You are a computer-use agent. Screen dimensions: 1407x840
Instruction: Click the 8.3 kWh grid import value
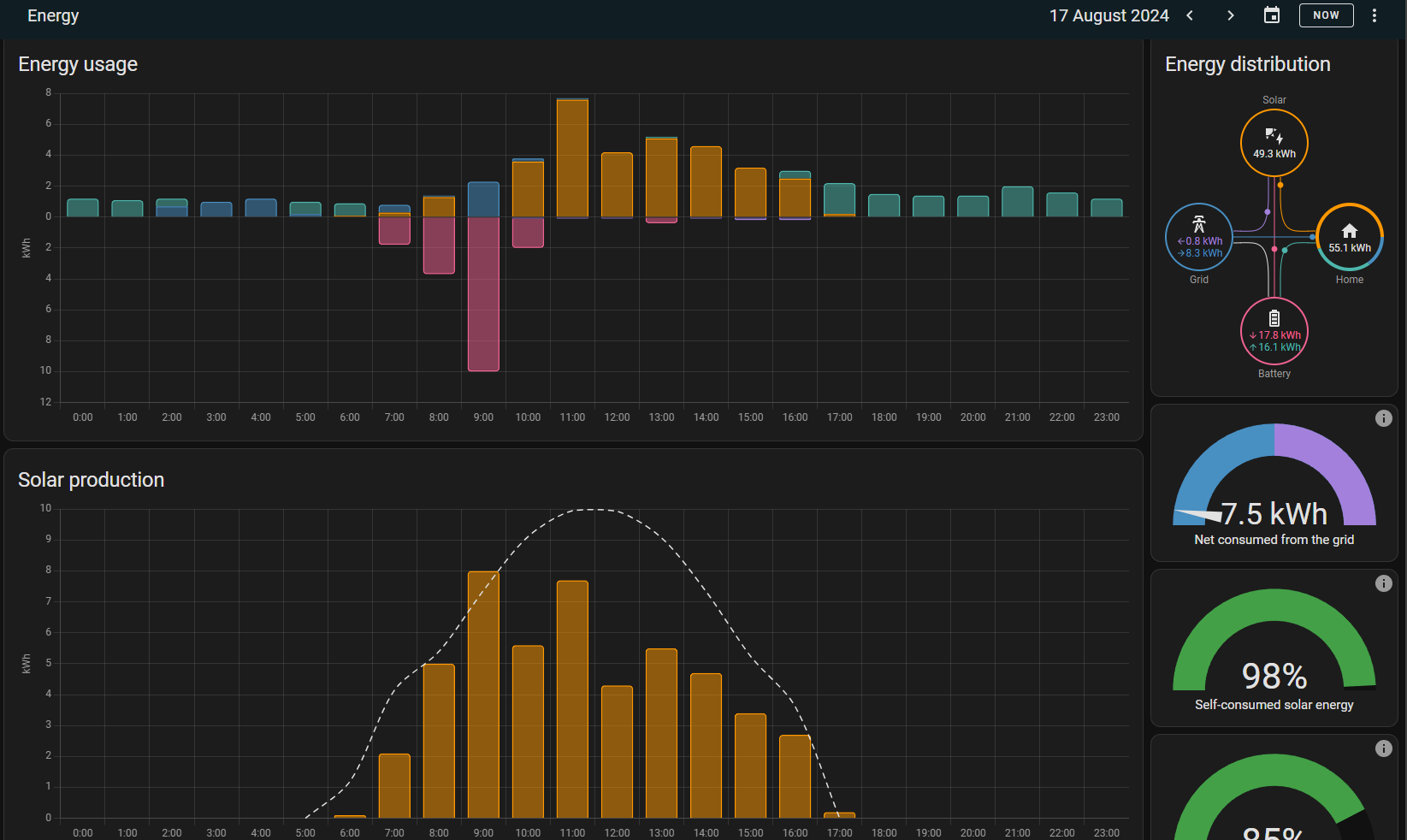click(1200, 253)
